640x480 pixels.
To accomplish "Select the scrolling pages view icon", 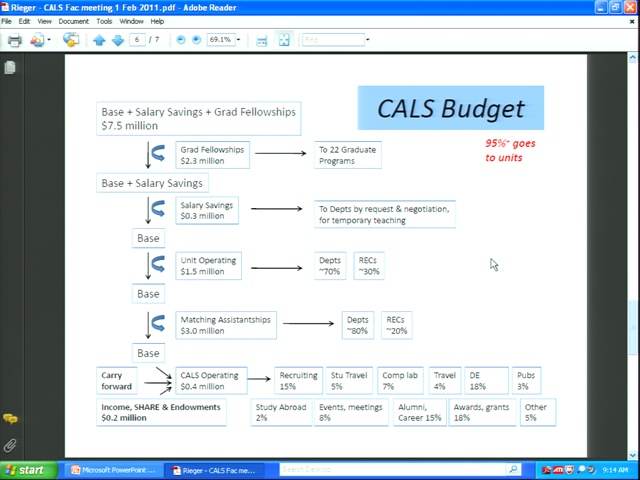I will click(x=262, y=40).
